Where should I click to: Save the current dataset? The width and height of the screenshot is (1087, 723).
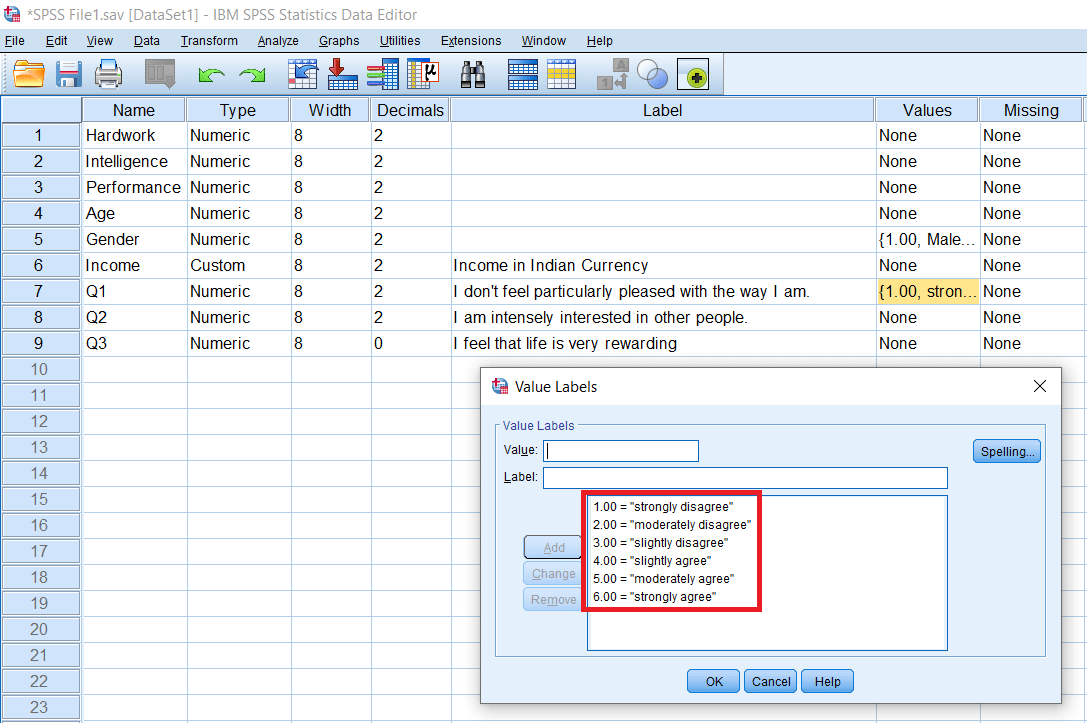coord(68,74)
